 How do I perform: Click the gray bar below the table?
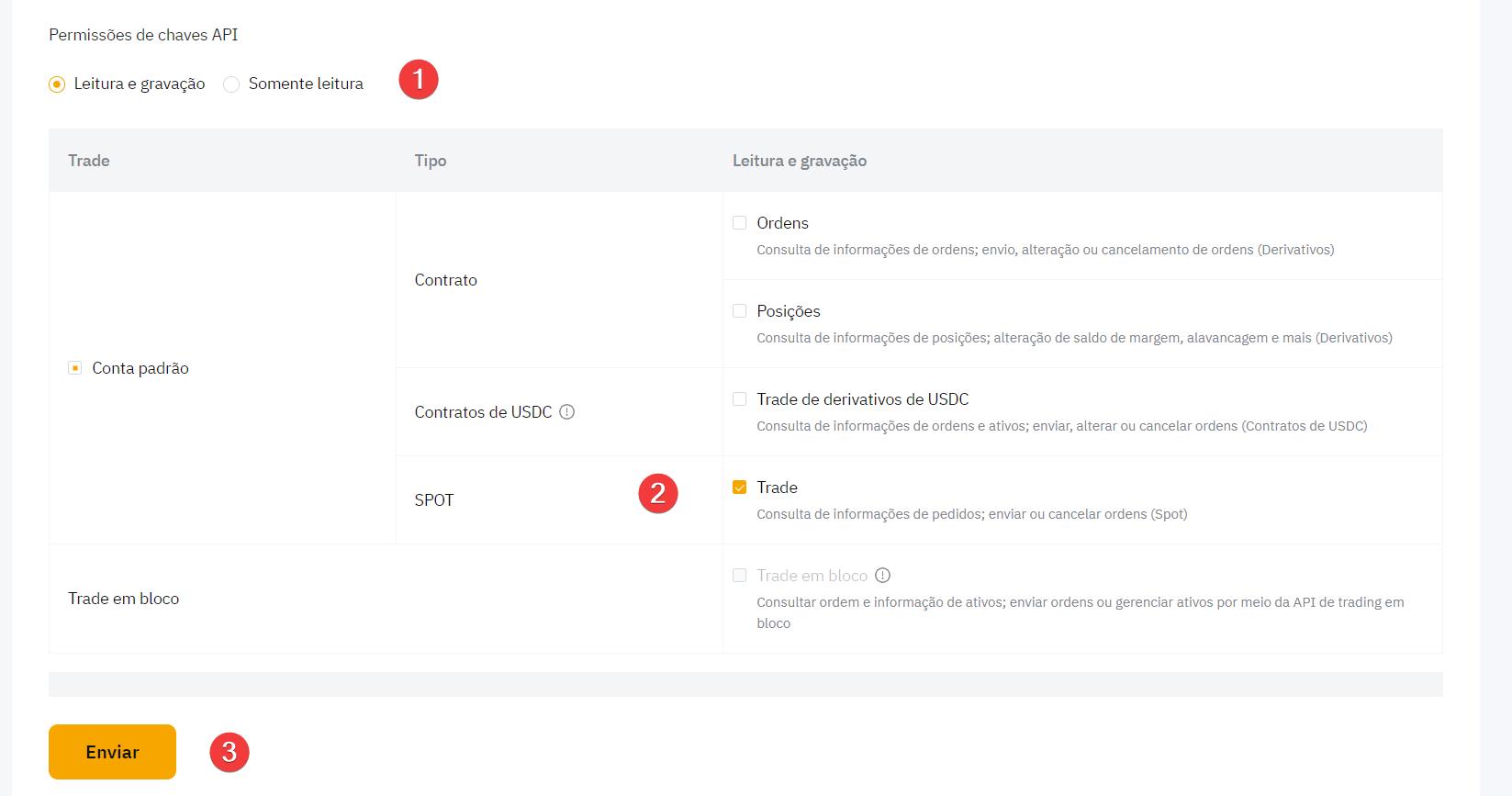point(745,684)
